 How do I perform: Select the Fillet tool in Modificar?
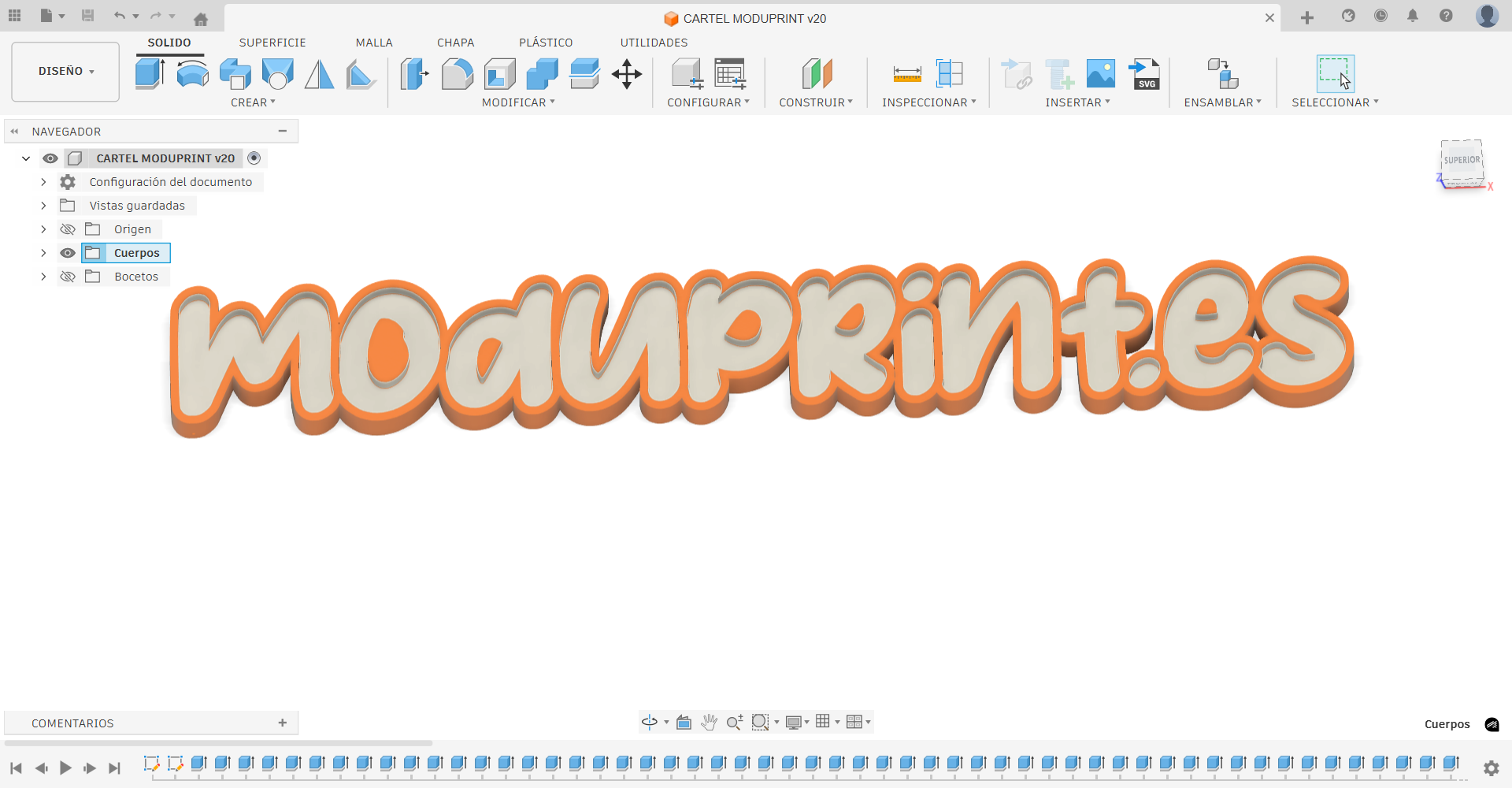[x=457, y=74]
